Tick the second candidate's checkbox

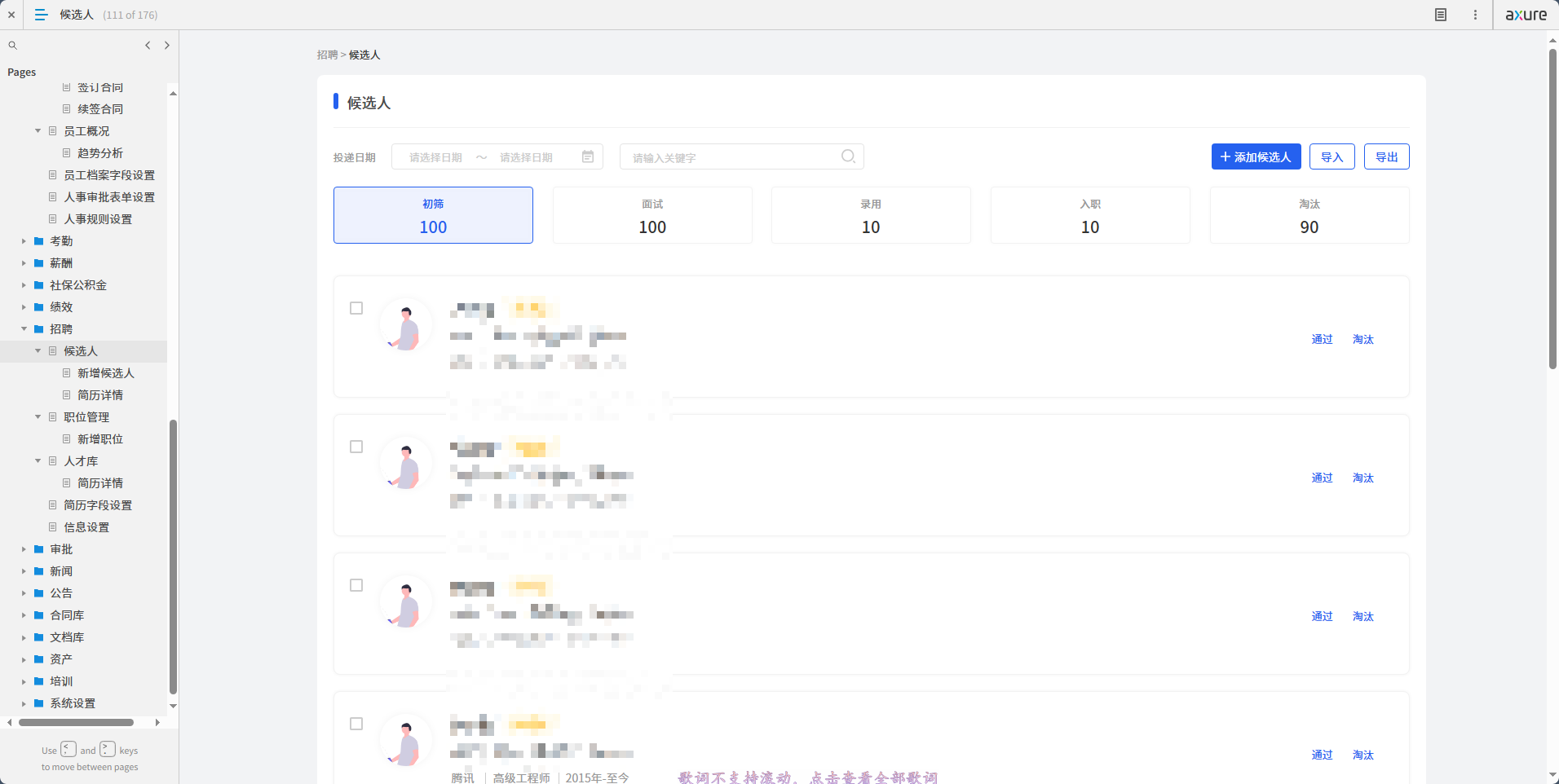pos(356,447)
